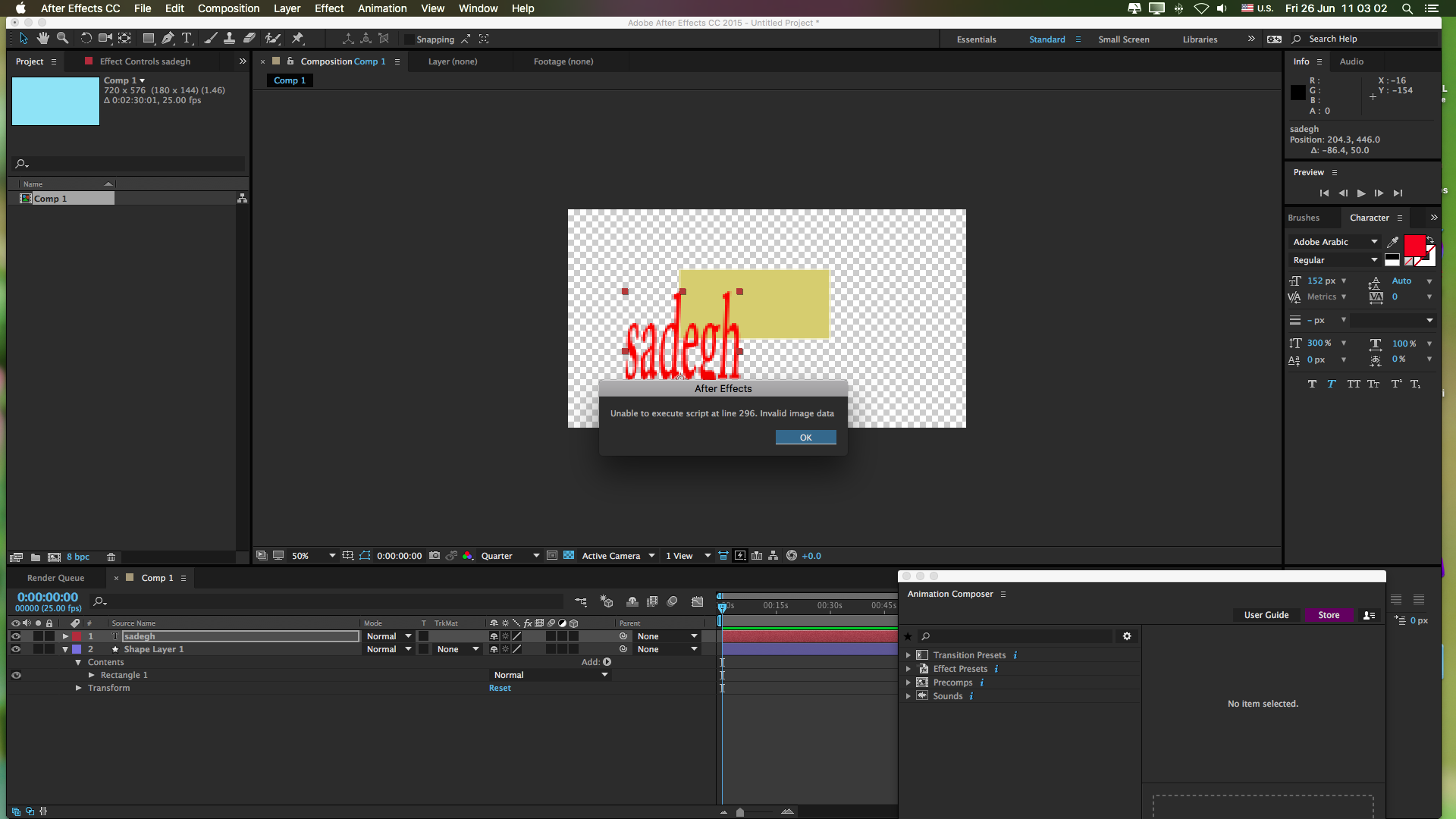Click the Graph Editor toggle icon

(693, 601)
